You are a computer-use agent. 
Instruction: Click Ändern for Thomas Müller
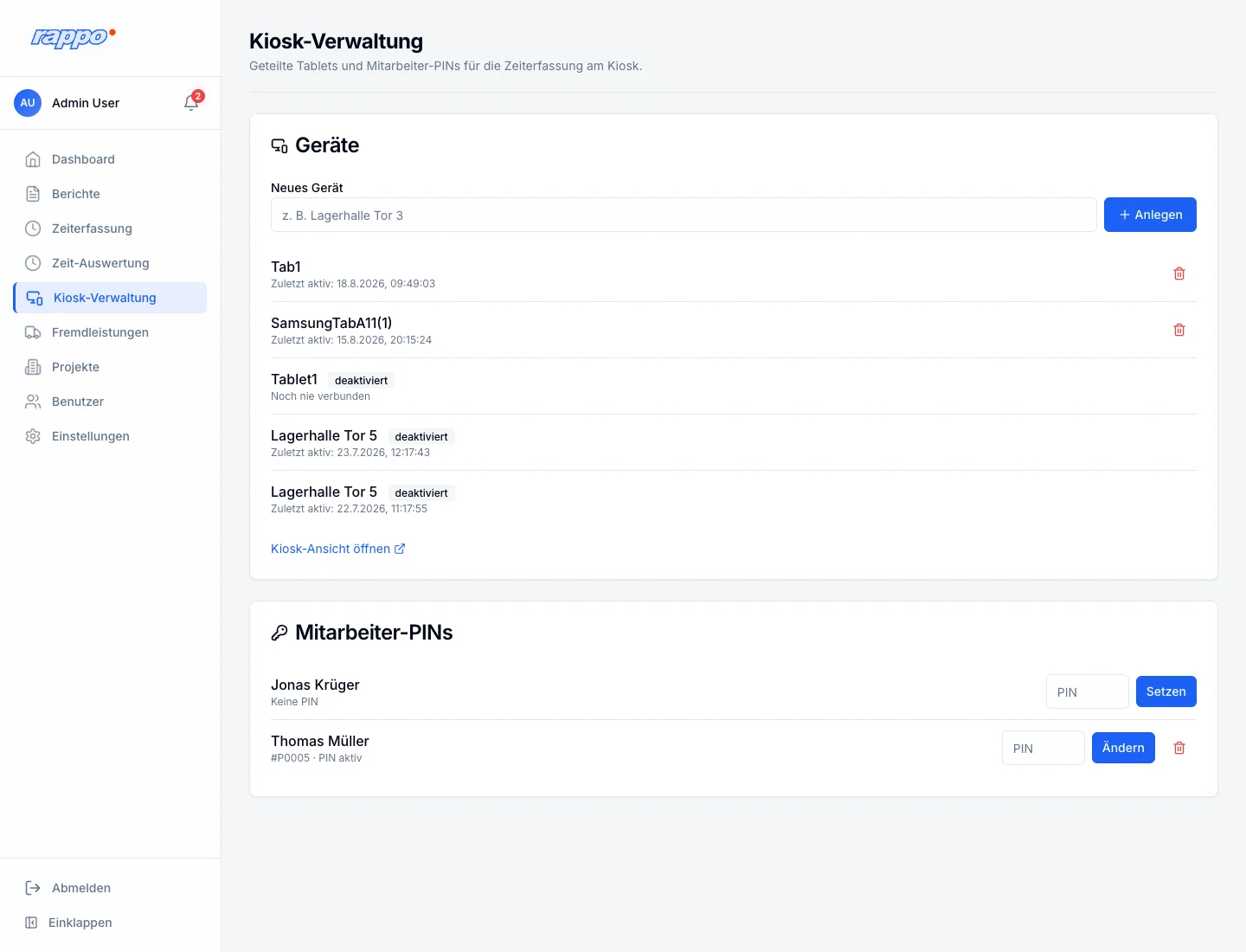coord(1123,748)
